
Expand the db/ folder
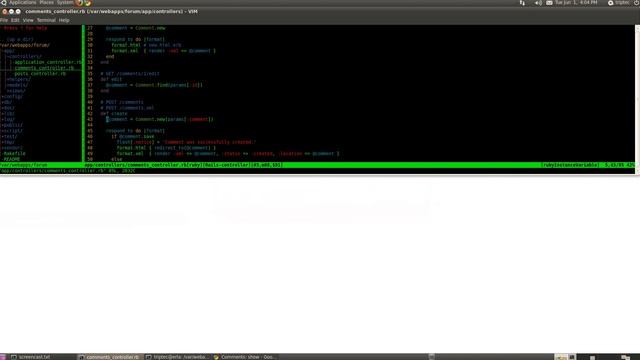pos(7,102)
